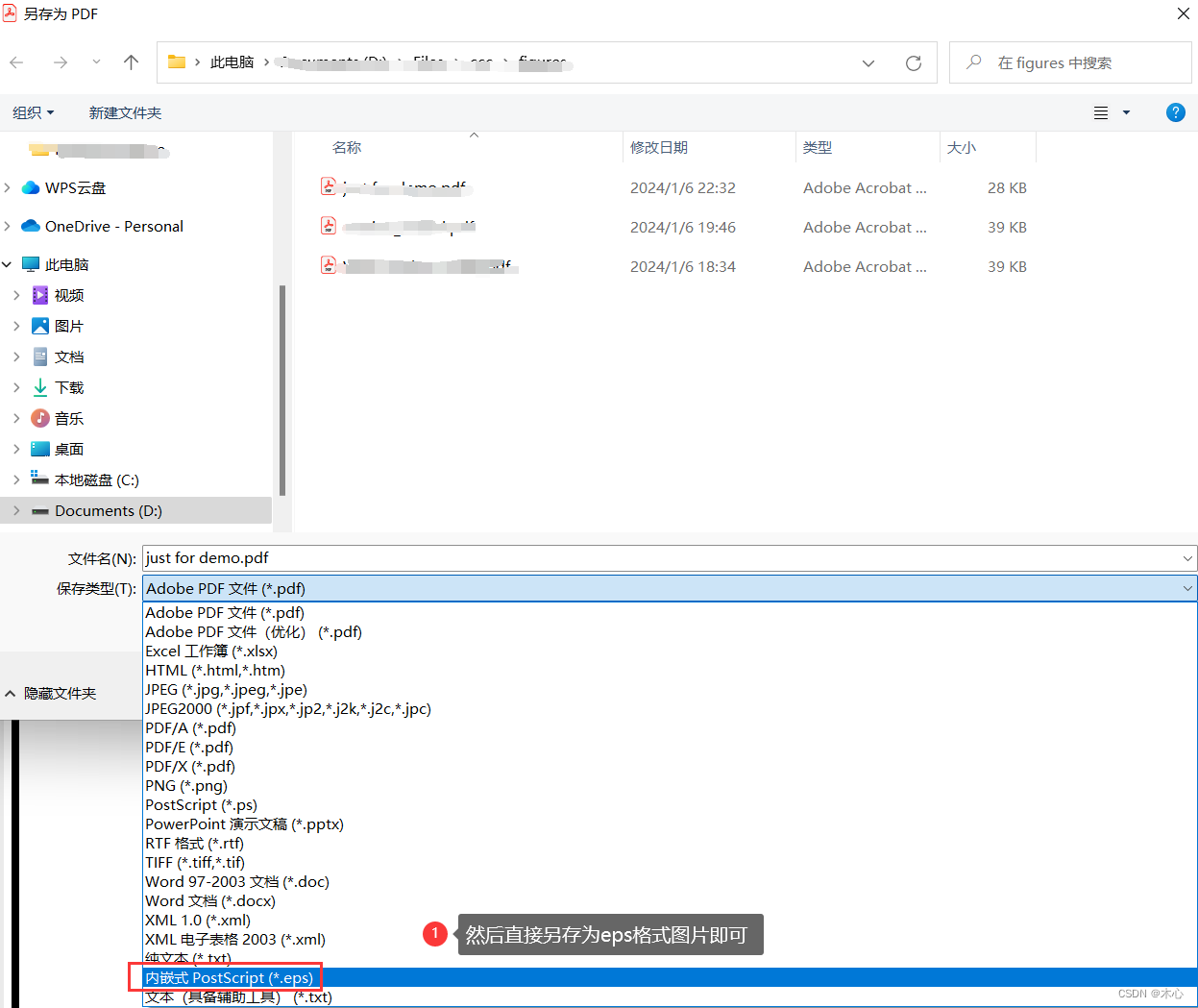The image size is (1198, 1008).
Task: Open recent locations chevron in navigation bar
Action: [96, 62]
